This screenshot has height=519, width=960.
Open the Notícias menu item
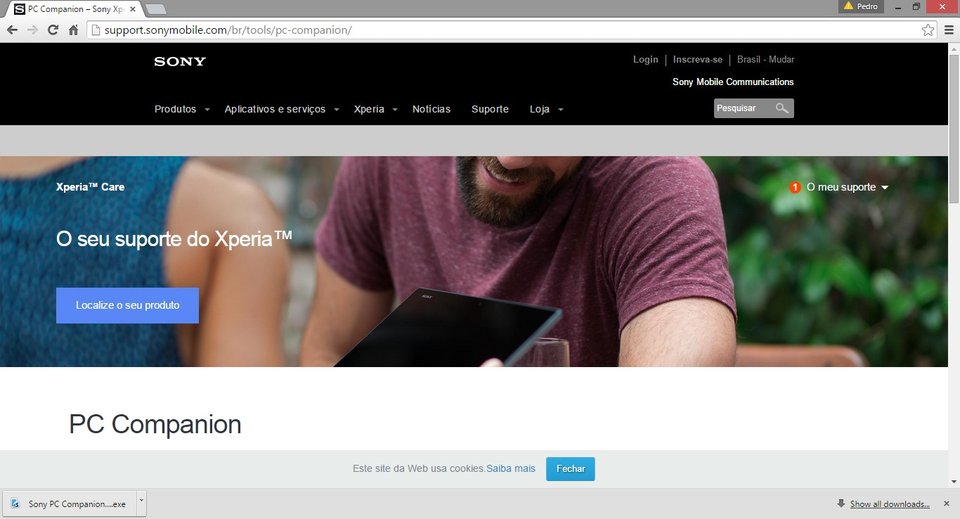click(x=431, y=109)
